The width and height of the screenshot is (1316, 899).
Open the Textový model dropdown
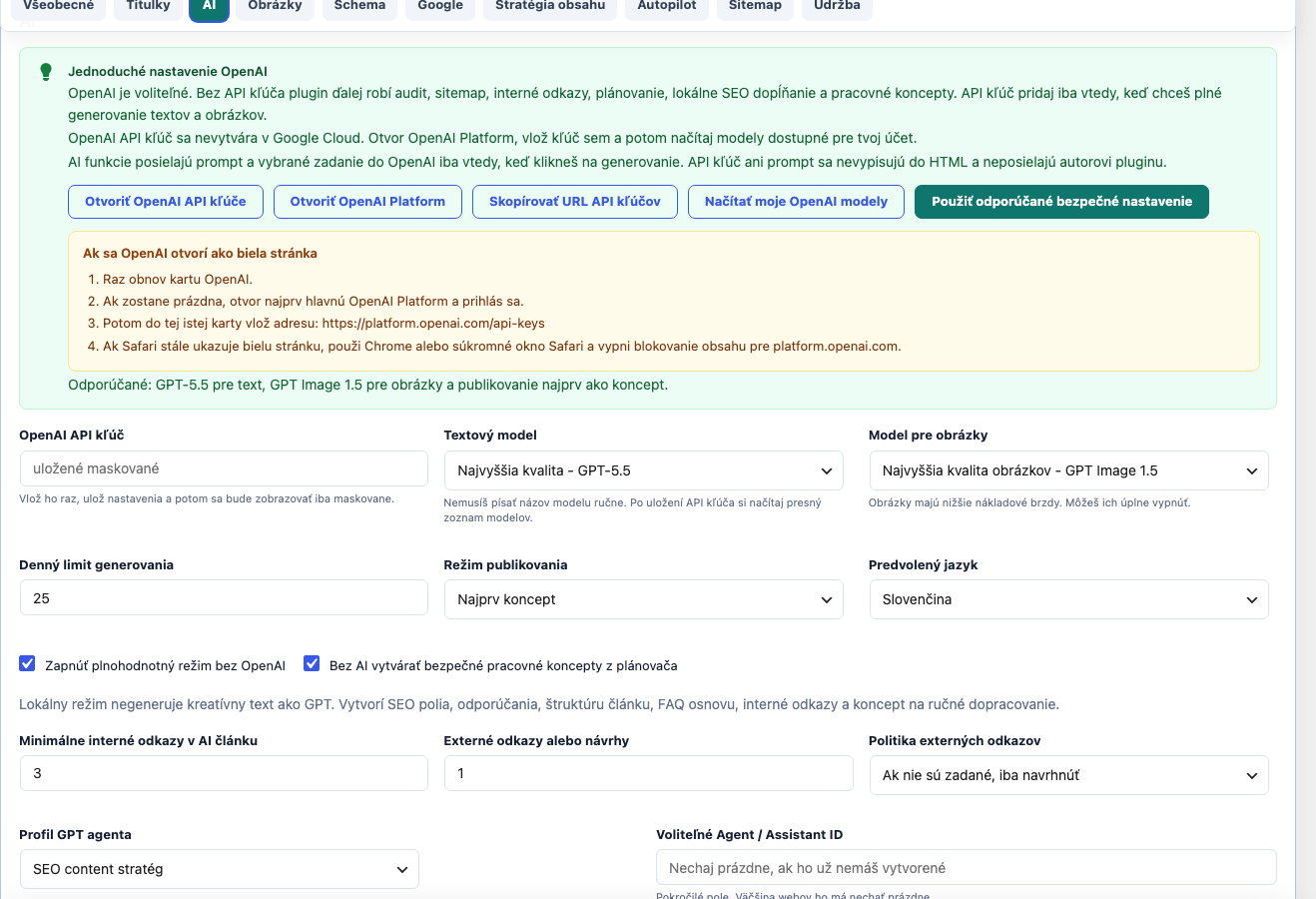pyautogui.click(x=644, y=470)
